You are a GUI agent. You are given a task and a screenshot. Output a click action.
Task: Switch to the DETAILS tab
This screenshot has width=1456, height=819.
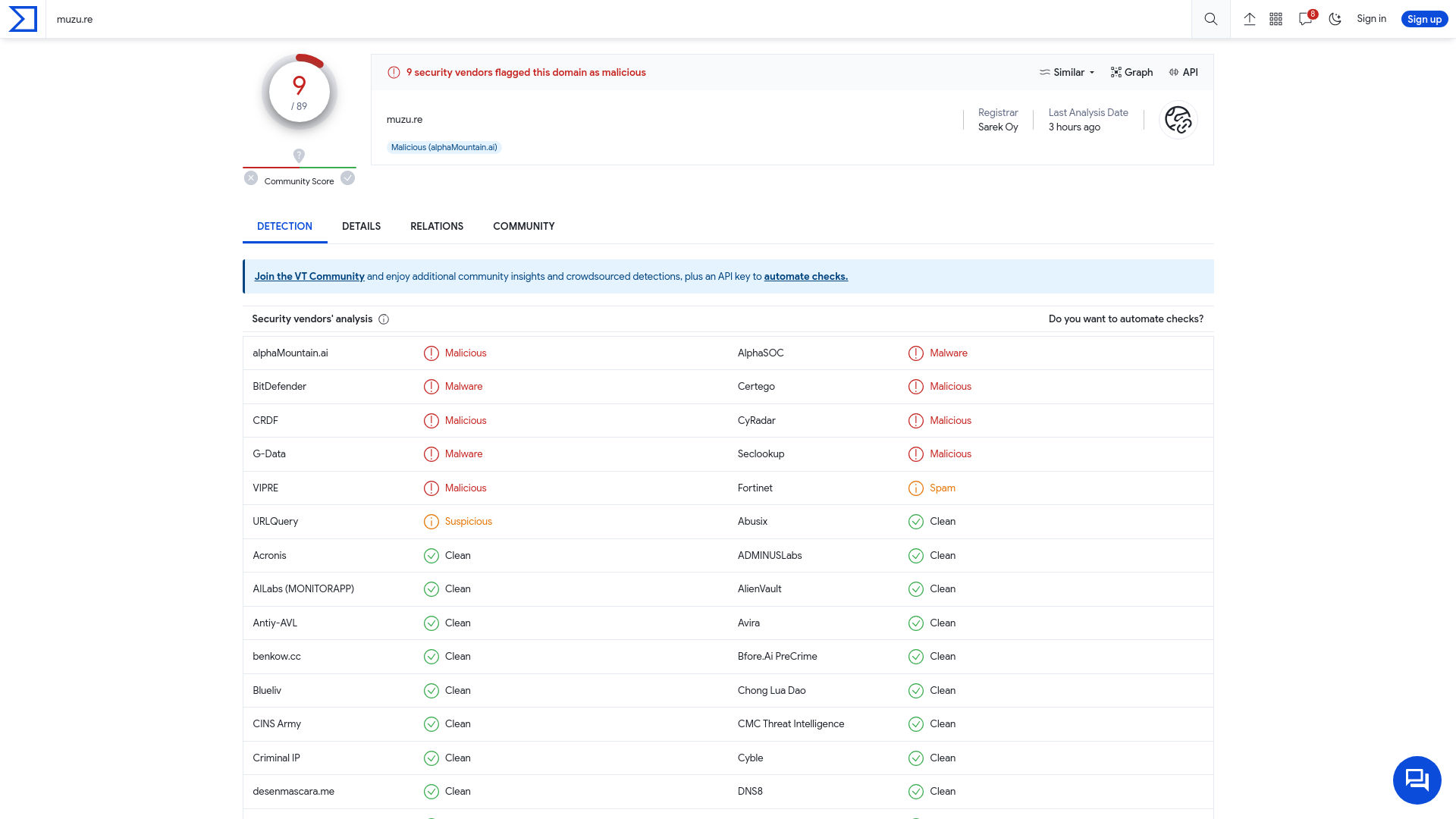click(x=361, y=226)
